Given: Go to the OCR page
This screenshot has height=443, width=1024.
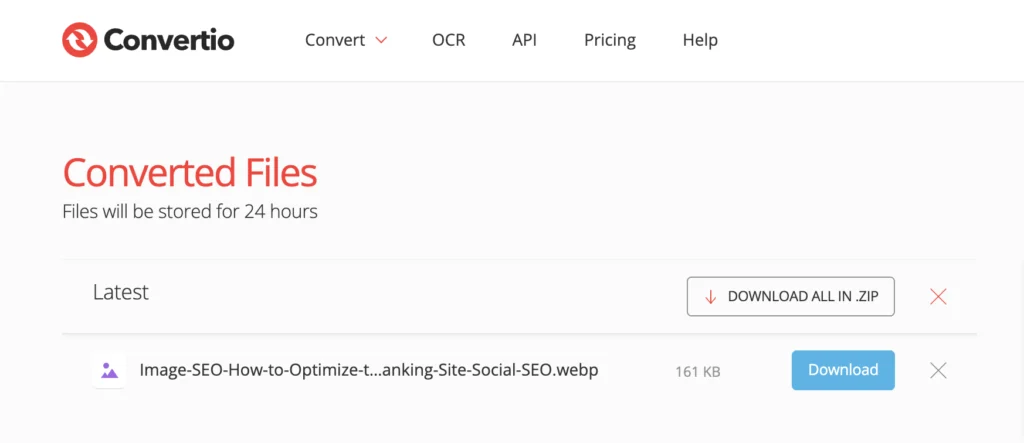Looking at the screenshot, I should pos(448,40).
